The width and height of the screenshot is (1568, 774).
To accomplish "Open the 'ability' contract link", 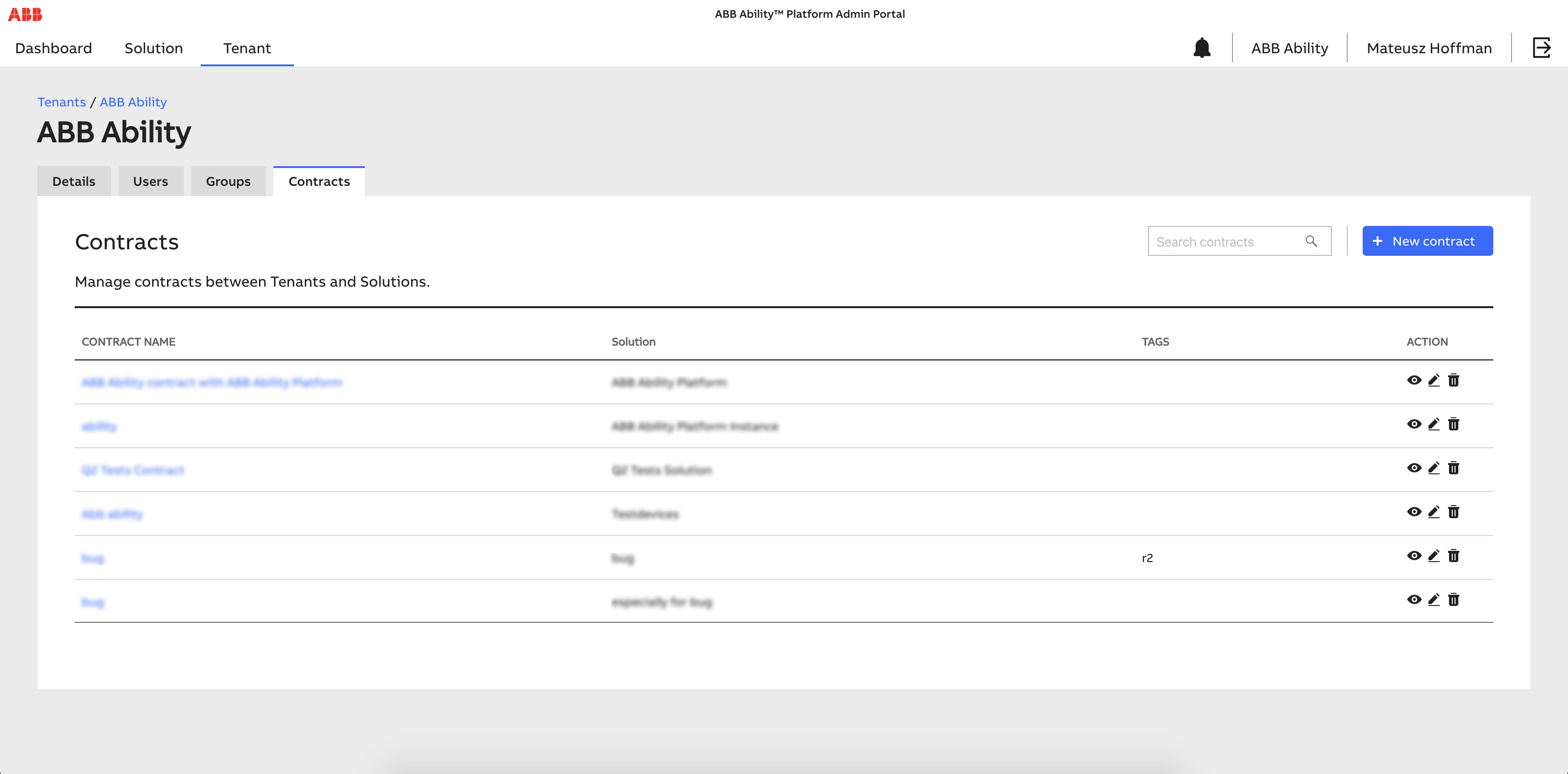I will (x=98, y=426).
